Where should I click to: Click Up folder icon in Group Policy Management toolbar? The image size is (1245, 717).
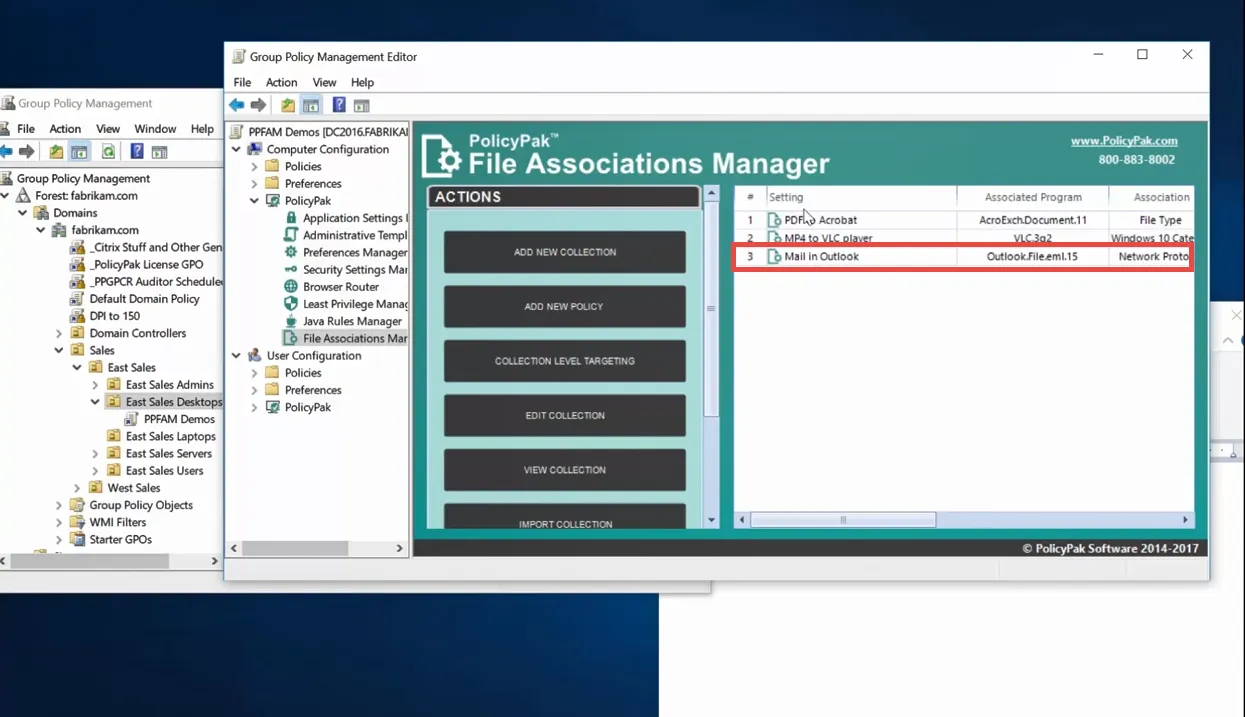pyautogui.click(x=56, y=152)
